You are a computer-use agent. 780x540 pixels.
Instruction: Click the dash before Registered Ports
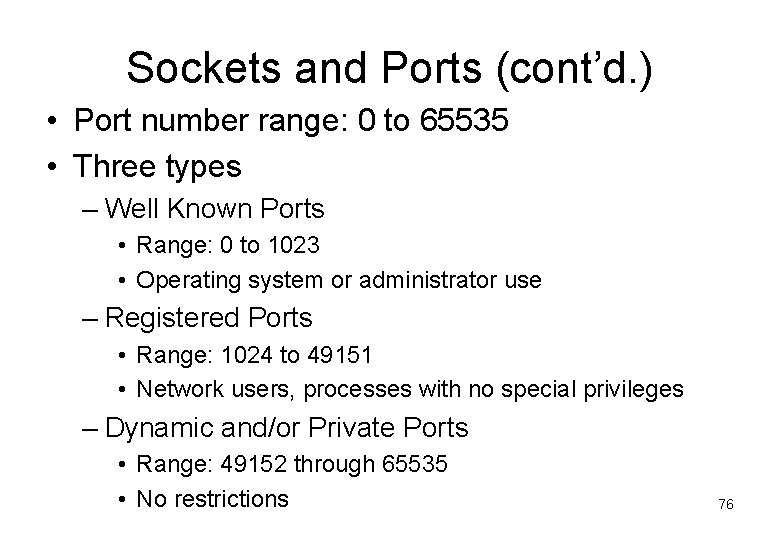(90, 319)
